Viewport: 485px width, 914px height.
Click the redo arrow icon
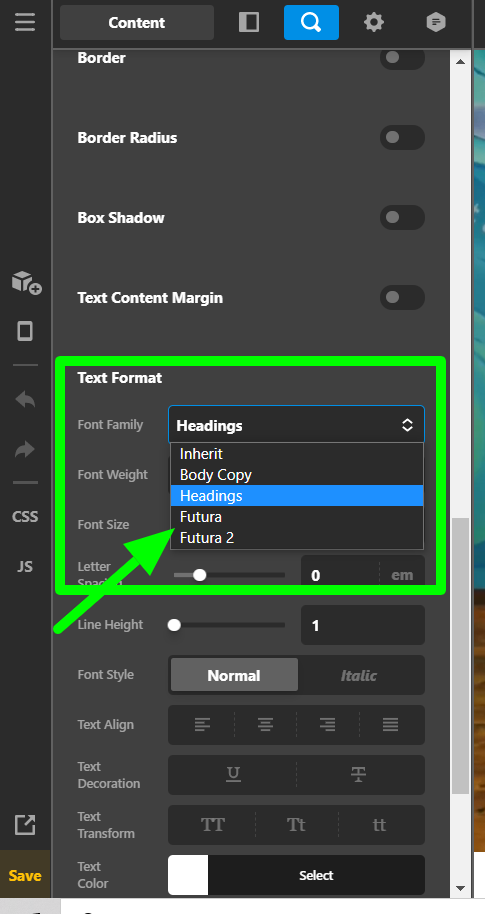tap(25, 450)
